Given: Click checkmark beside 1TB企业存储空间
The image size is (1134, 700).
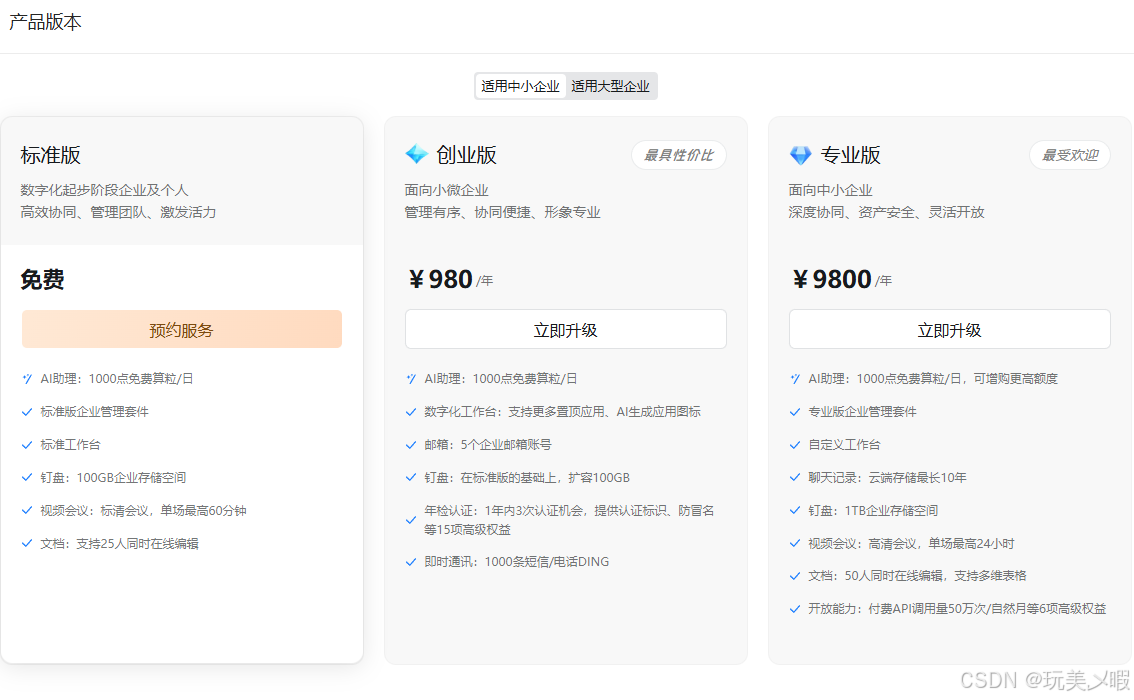Looking at the screenshot, I should point(795,511).
